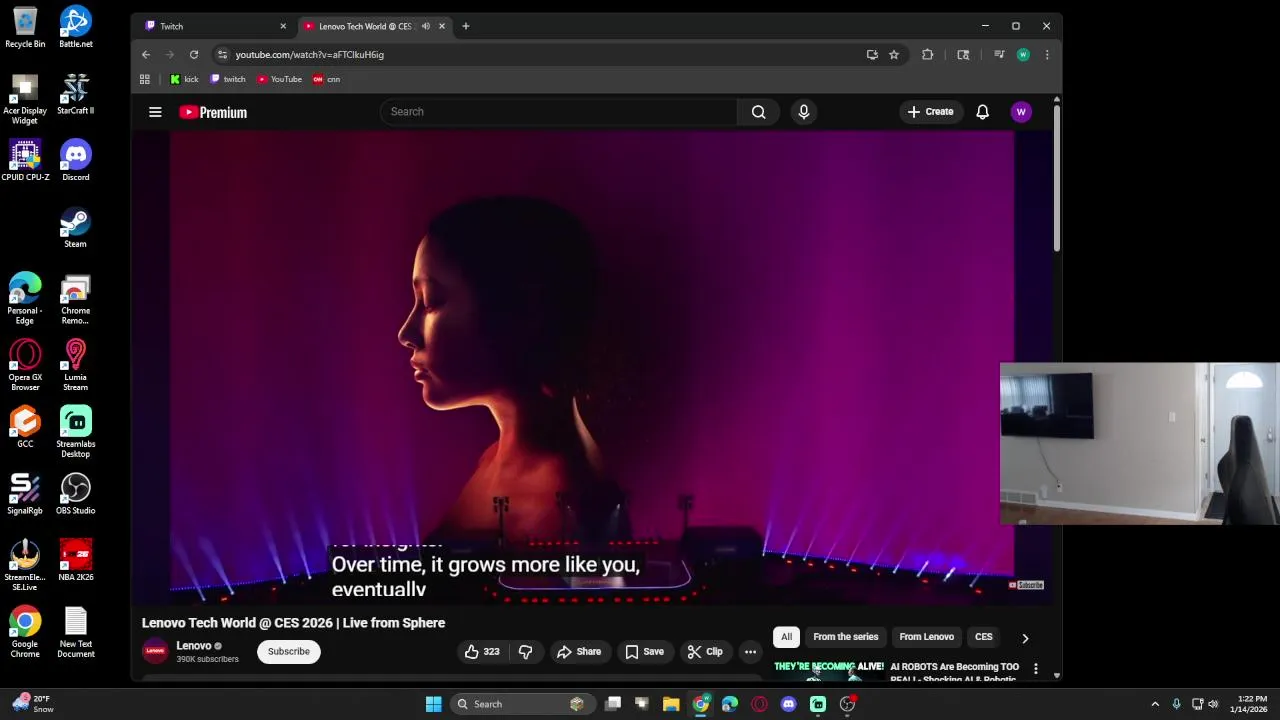Open Chrome extensions puzzle icon
1280x720 pixels.
click(x=927, y=55)
